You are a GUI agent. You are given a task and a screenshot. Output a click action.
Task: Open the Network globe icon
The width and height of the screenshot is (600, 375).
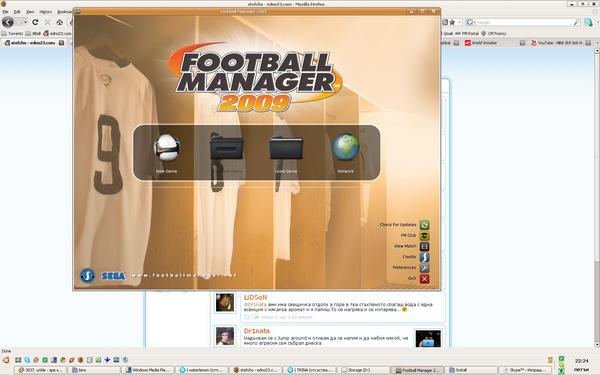346,147
